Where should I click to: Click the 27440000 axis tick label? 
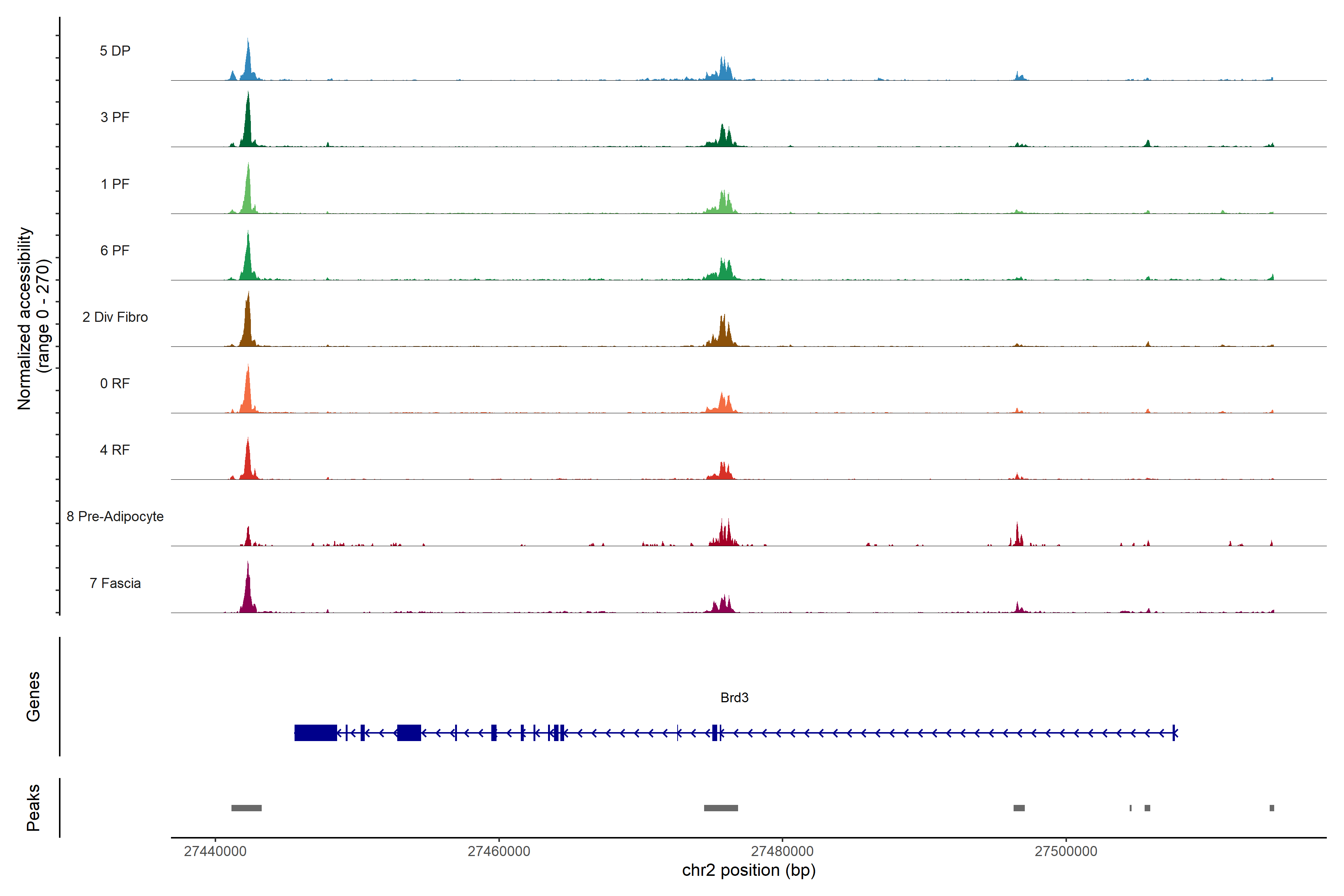pyautogui.click(x=215, y=851)
